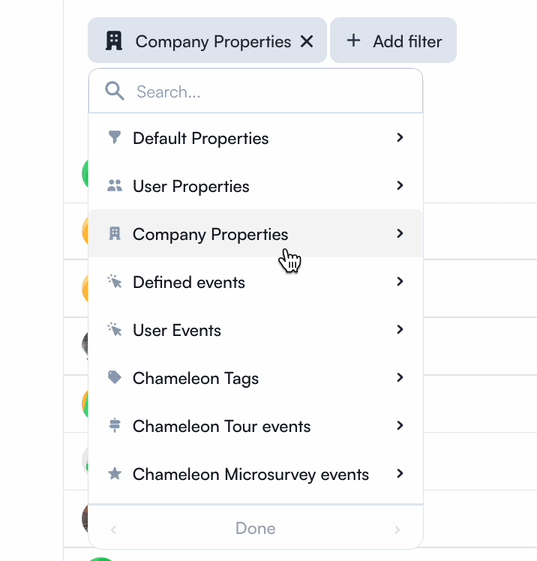Click the magnifying glass search icon
This screenshot has width=537, height=561.
[114, 91]
